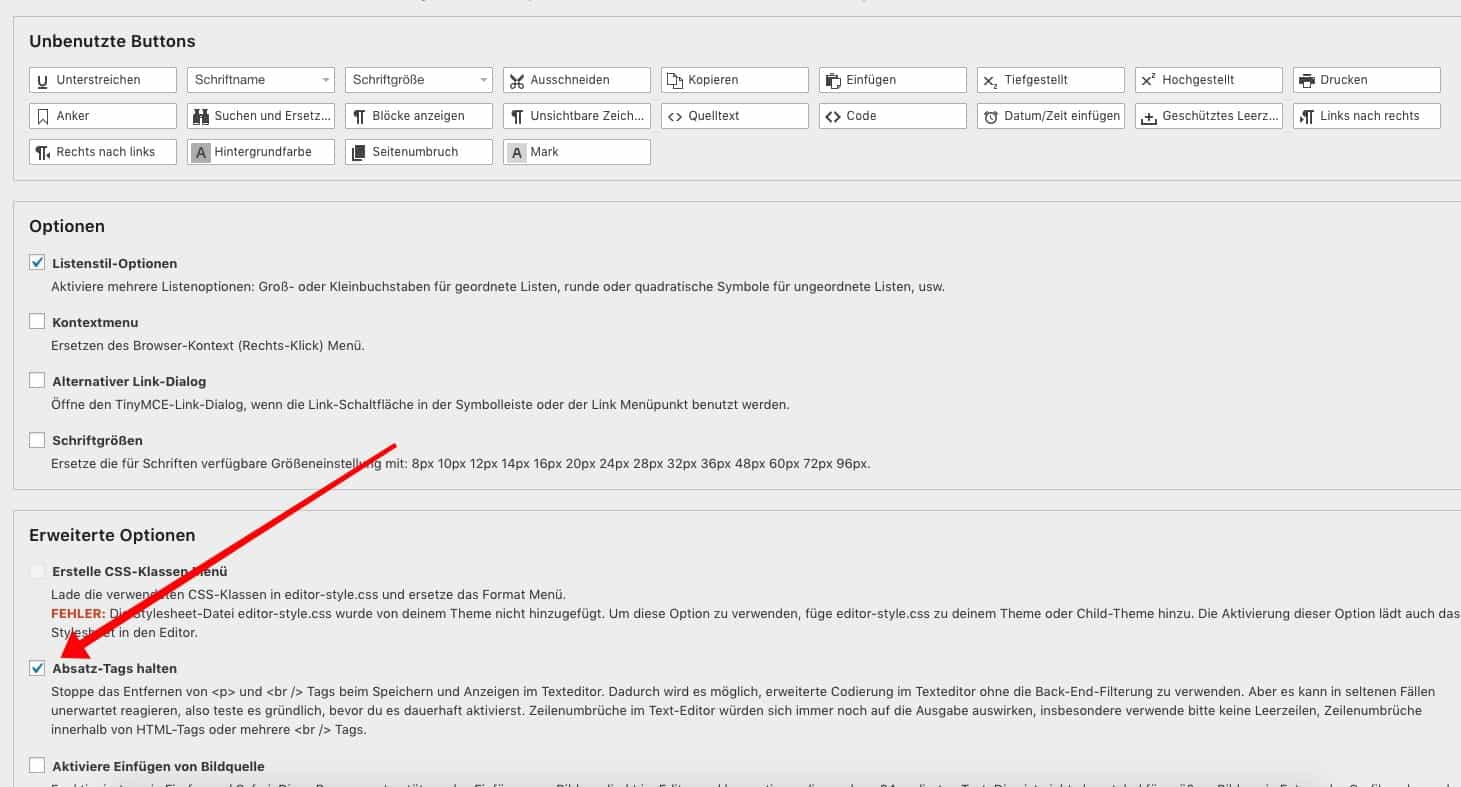This screenshot has height=787, width=1461.
Task: Click the Blöcke anzeigen button
Action: tap(418, 116)
